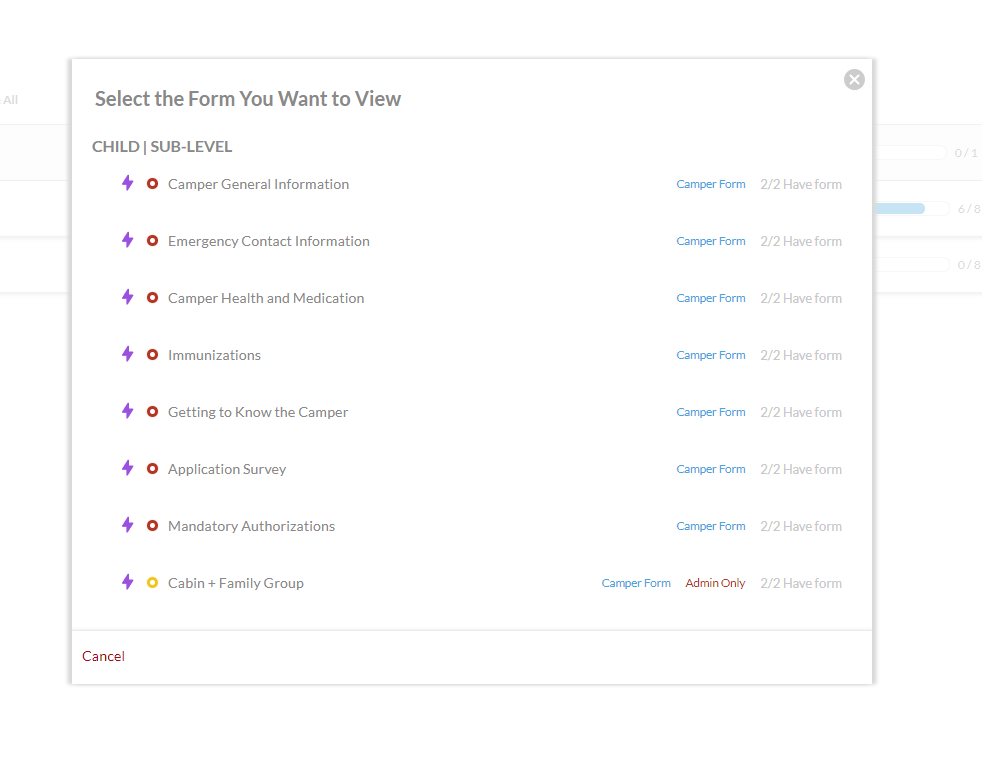Click lightning icon beside Emergency Contact Information
Viewport: 982px width, 772px height.
click(127, 241)
